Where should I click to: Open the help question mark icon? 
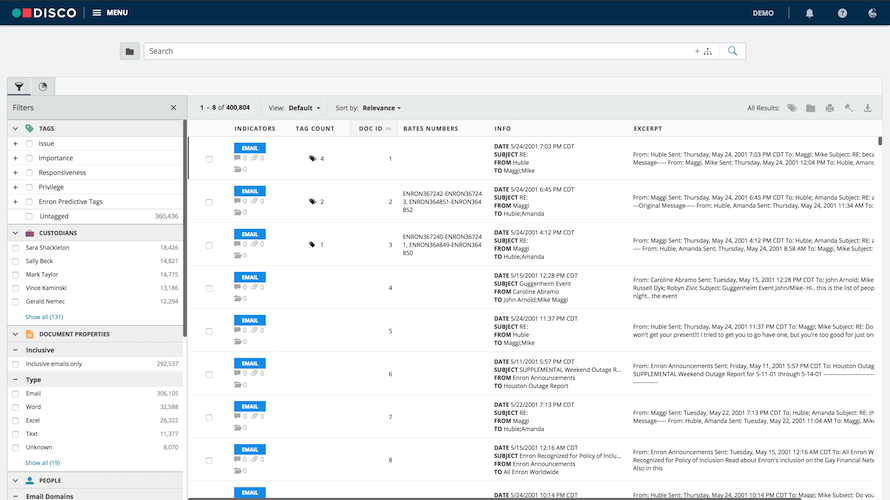point(842,13)
